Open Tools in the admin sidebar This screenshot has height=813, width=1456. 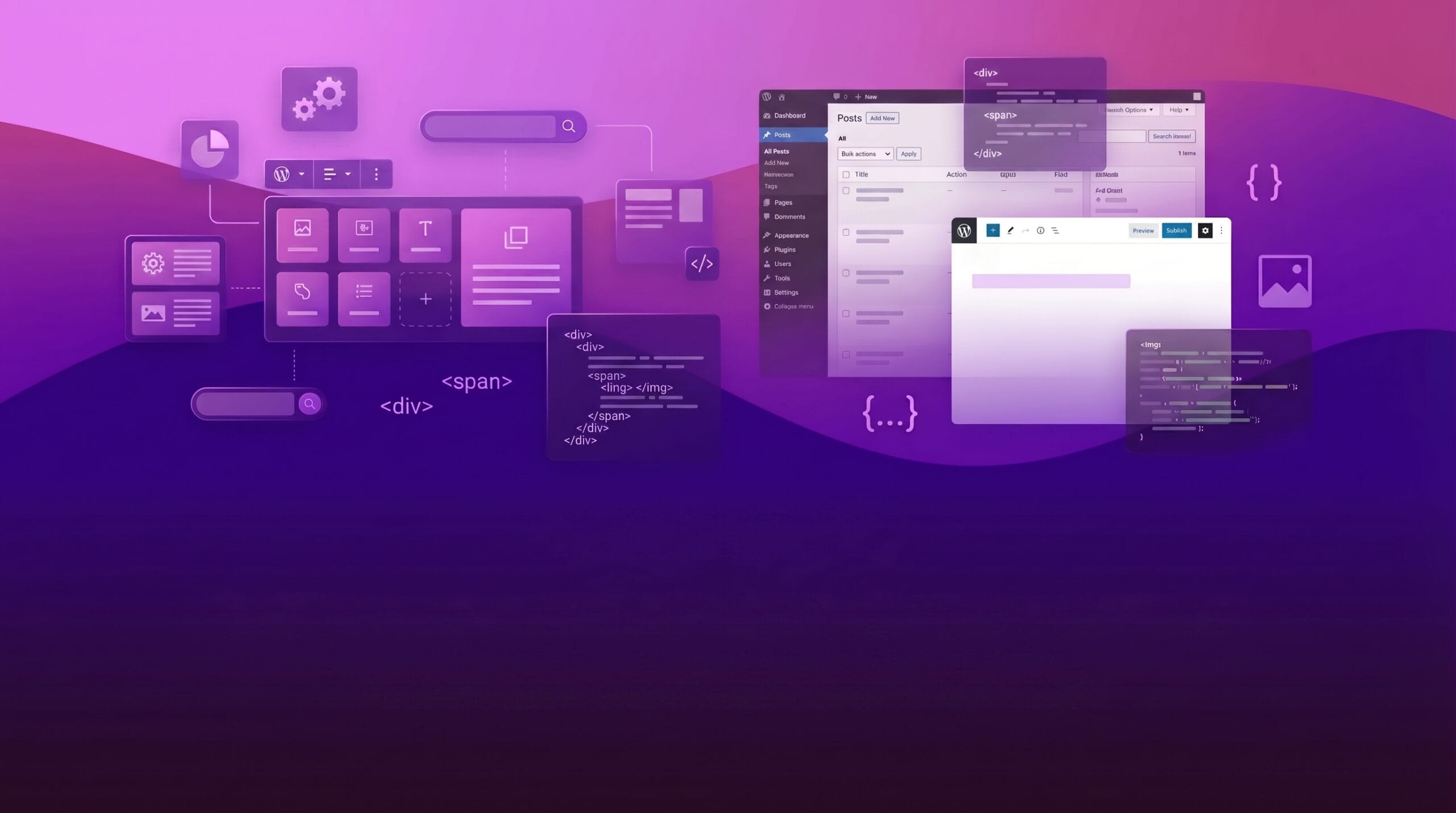(793, 278)
